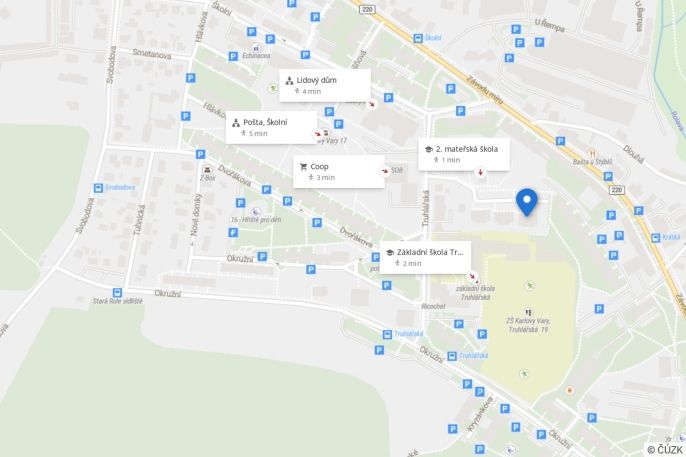This screenshot has width=686, height=457.
Task: Click the Krátká bus stop icon
Action: click(x=655, y=238)
